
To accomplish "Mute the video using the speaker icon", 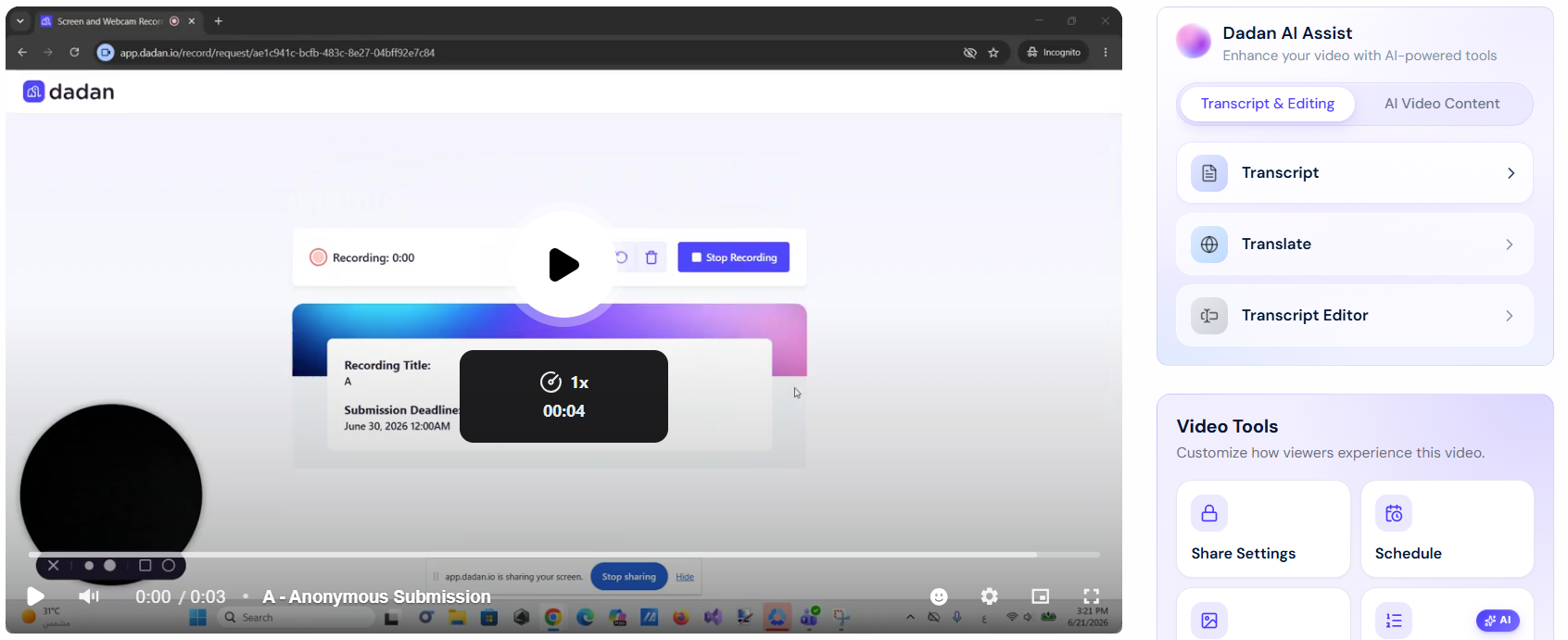I will pos(89,596).
